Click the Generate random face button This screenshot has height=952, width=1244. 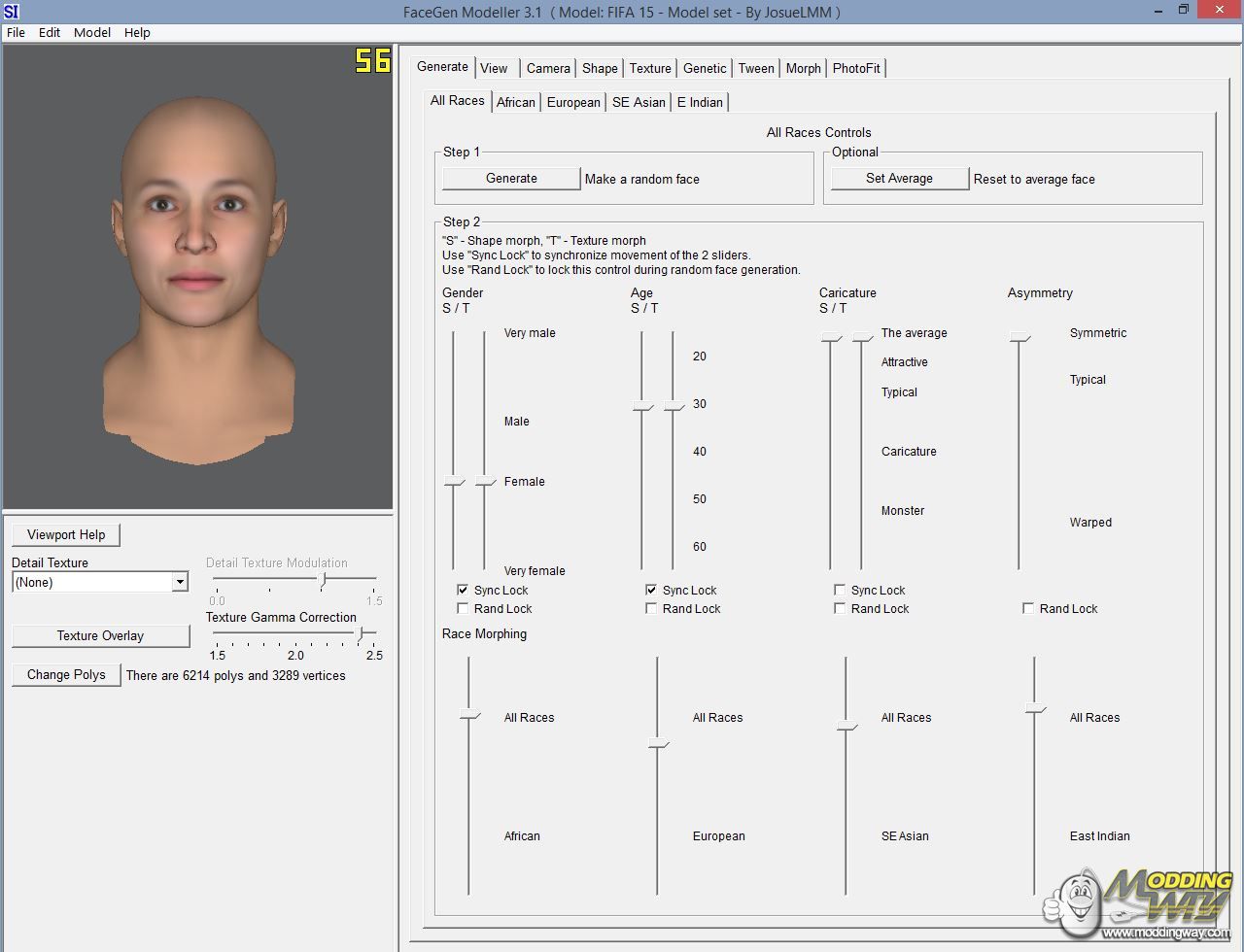point(511,179)
